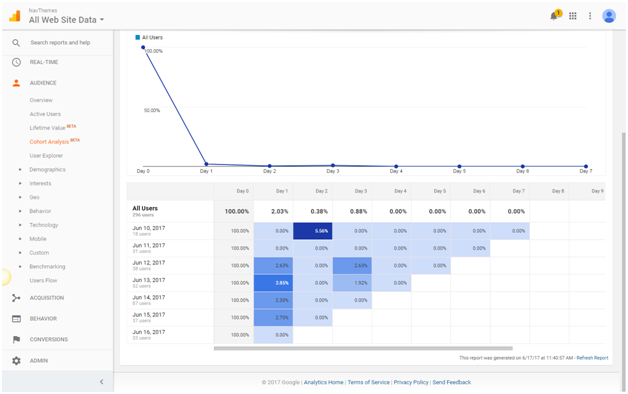This screenshot has height=394, width=628.
Task: Expand the Mobile submenu
Action: tap(20, 239)
